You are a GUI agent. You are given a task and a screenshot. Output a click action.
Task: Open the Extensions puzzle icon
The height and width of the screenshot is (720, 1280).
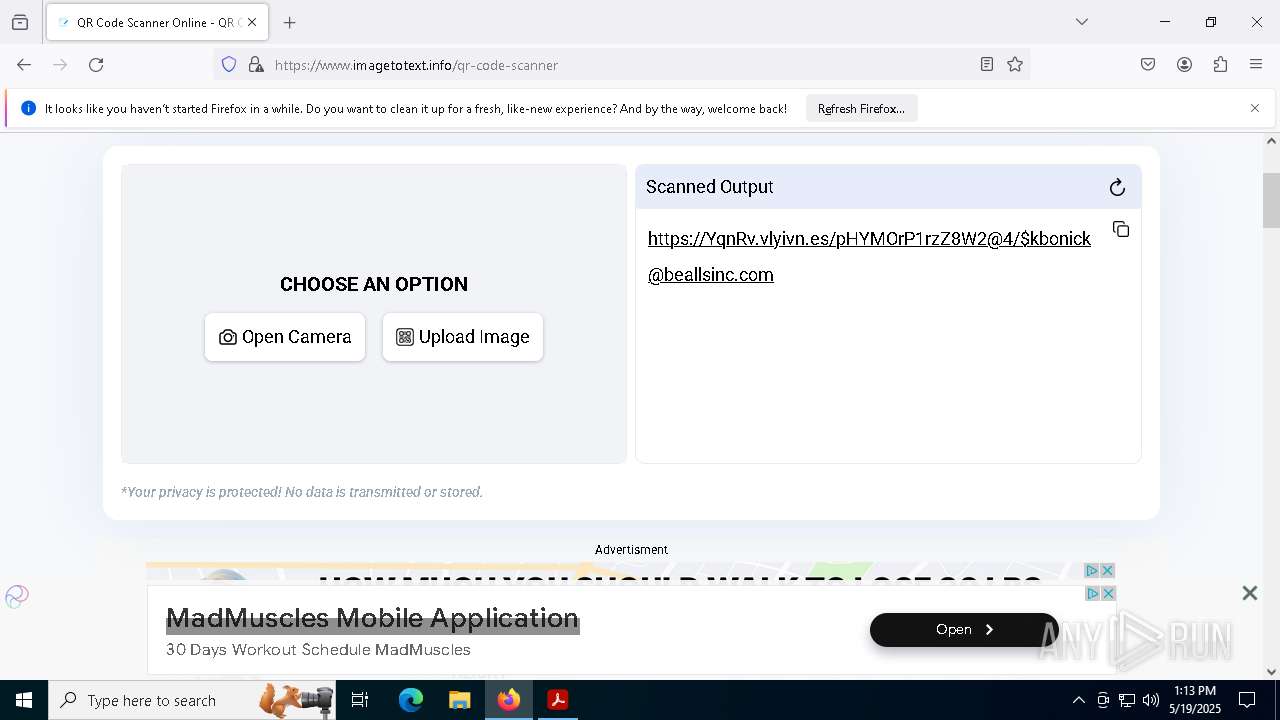[1220, 65]
